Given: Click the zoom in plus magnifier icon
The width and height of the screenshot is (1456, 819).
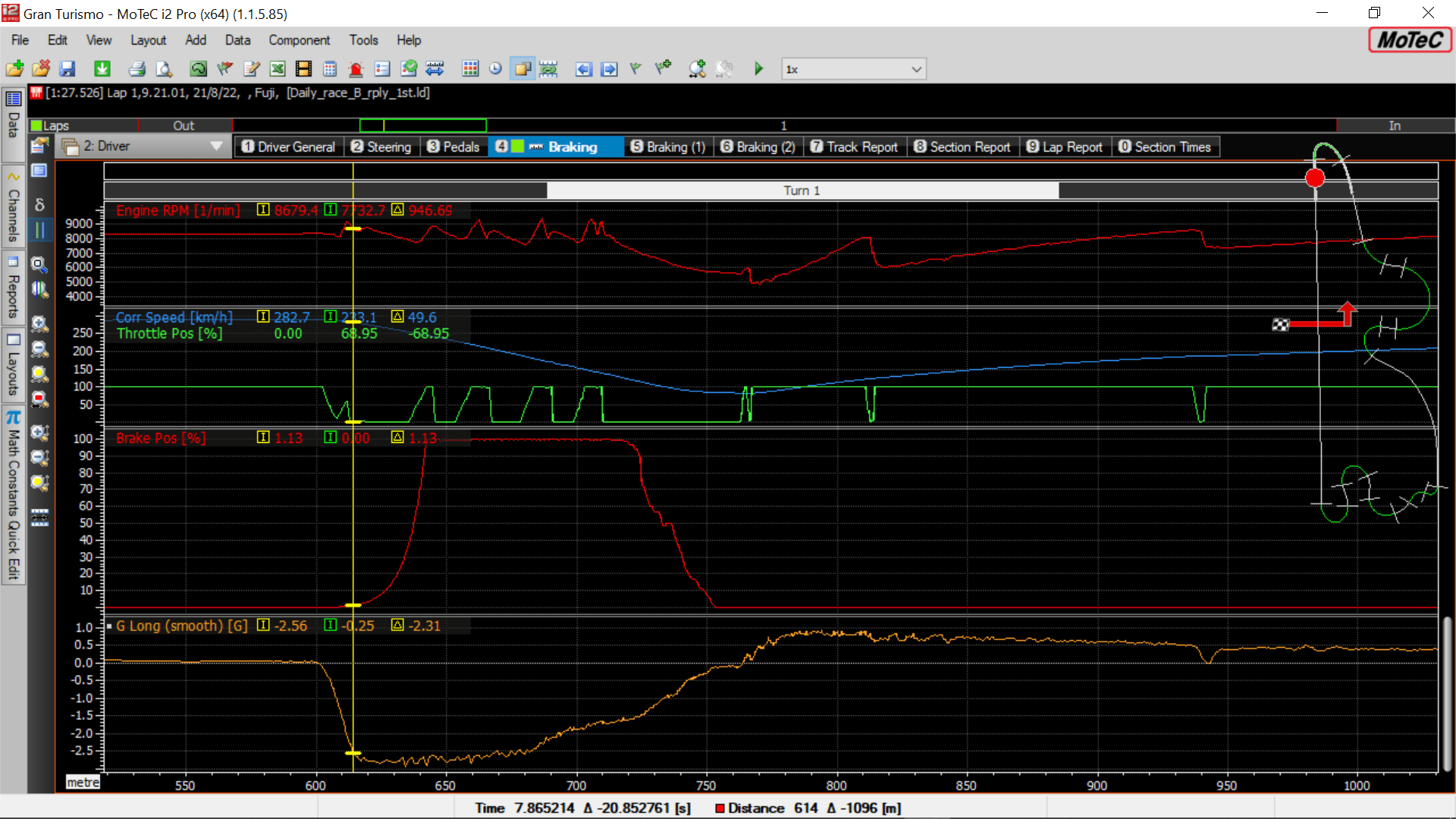Looking at the screenshot, I should coord(39,325).
